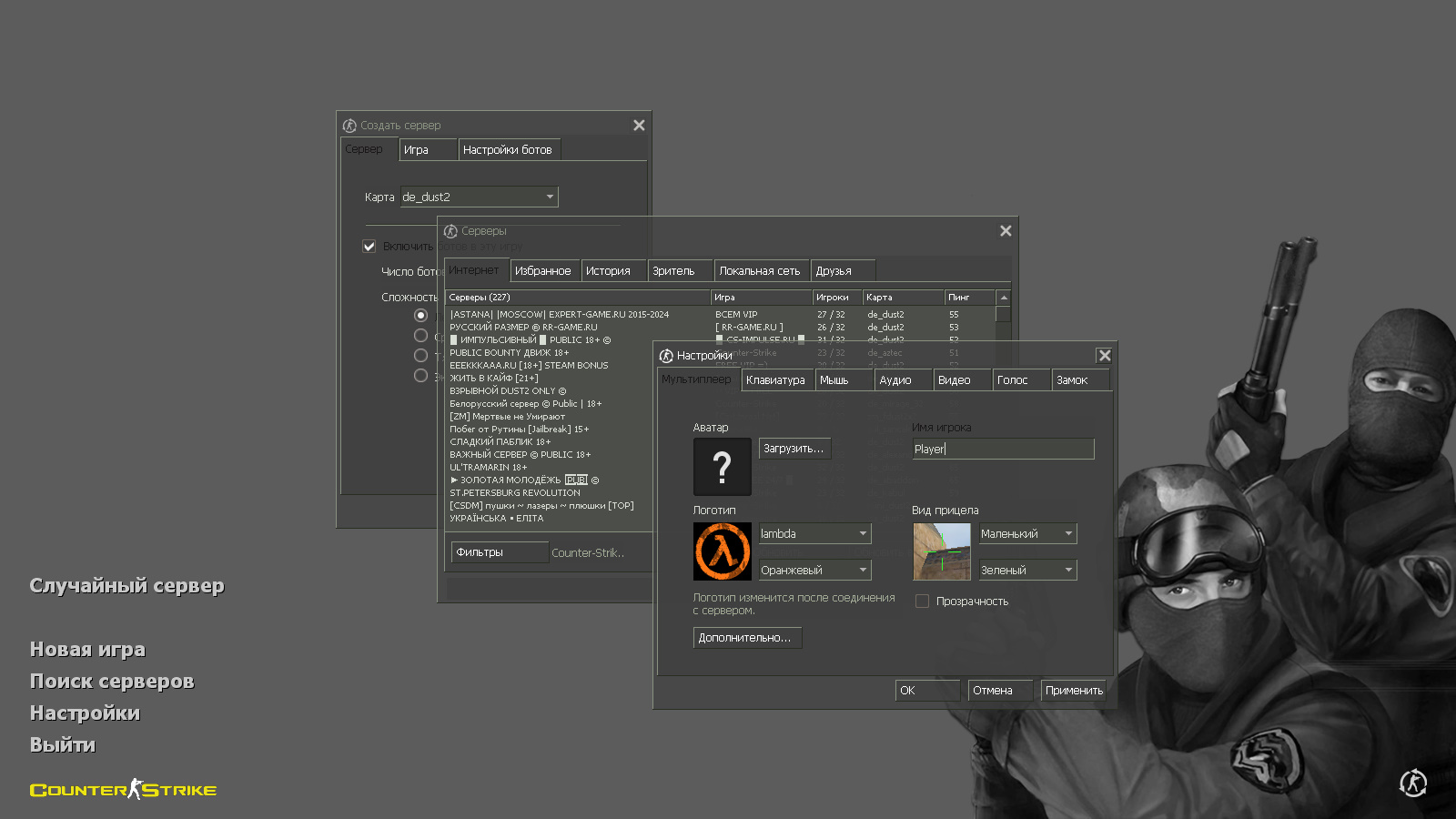Image resolution: width=1456 pixels, height=819 pixels.
Task: Click the Применить button
Action: point(1074,691)
